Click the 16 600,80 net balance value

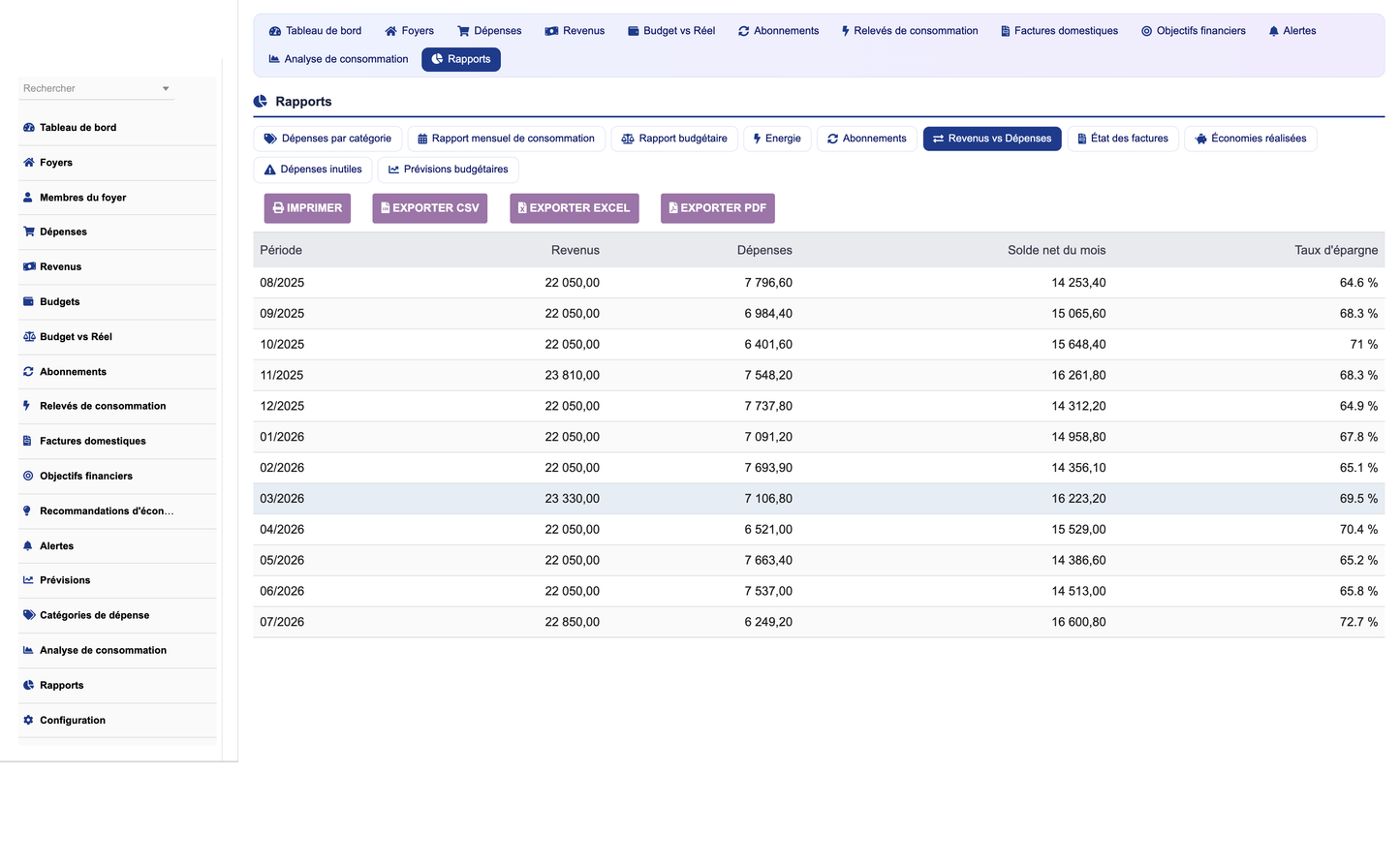point(1078,622)
